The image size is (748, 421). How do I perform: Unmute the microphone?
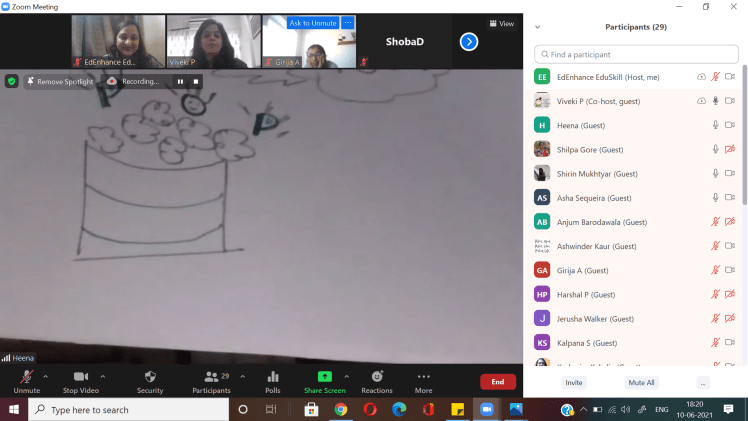(27, 377)
